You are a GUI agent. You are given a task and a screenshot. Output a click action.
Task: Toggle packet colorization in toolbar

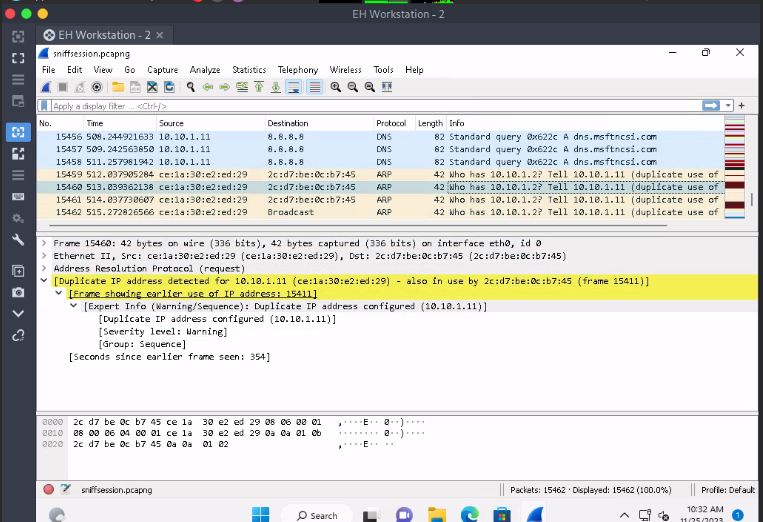tap(314, 87)
